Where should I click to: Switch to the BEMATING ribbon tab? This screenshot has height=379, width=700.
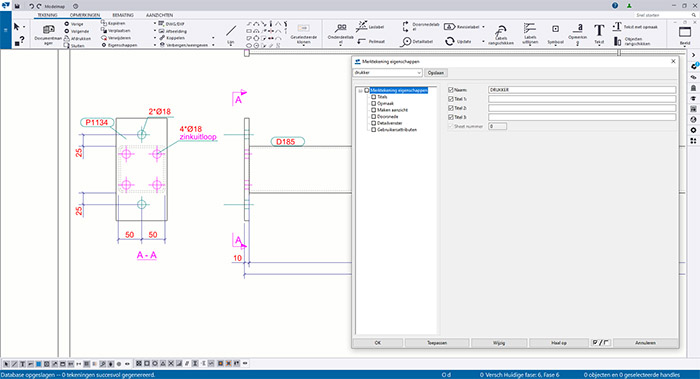click(x=123, y=15)
